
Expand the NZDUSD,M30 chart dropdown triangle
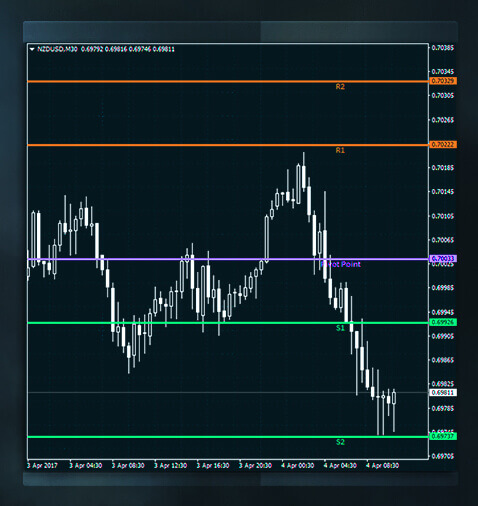click(x=32, y=49)
